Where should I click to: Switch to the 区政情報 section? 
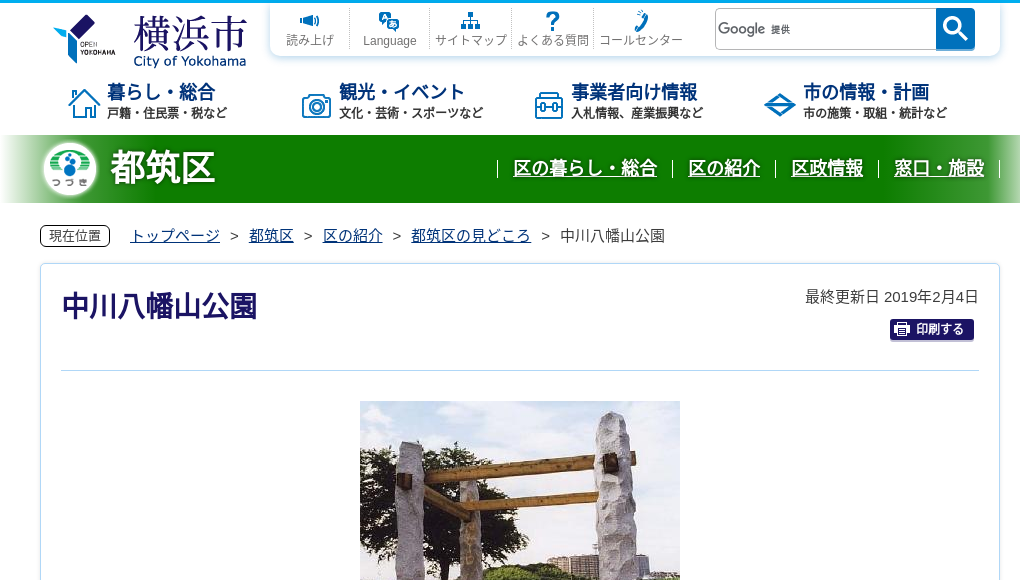tap(827, 169)
